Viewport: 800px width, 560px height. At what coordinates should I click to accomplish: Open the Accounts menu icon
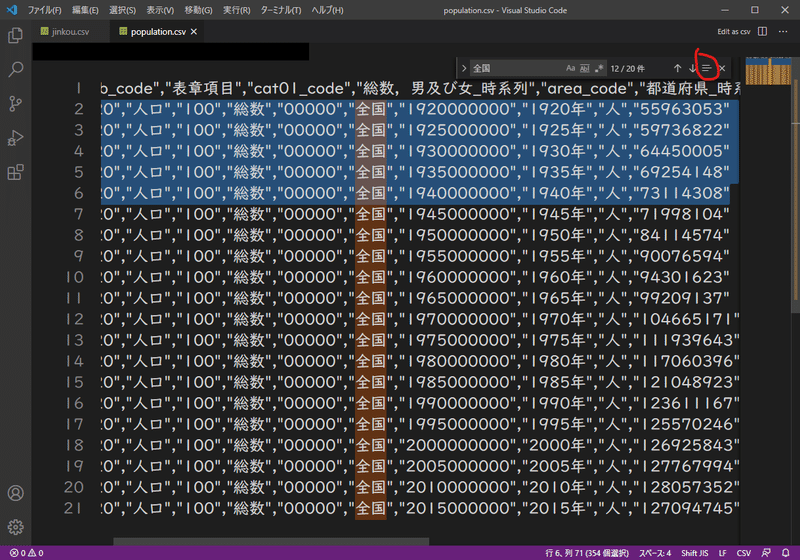(15, 493)
